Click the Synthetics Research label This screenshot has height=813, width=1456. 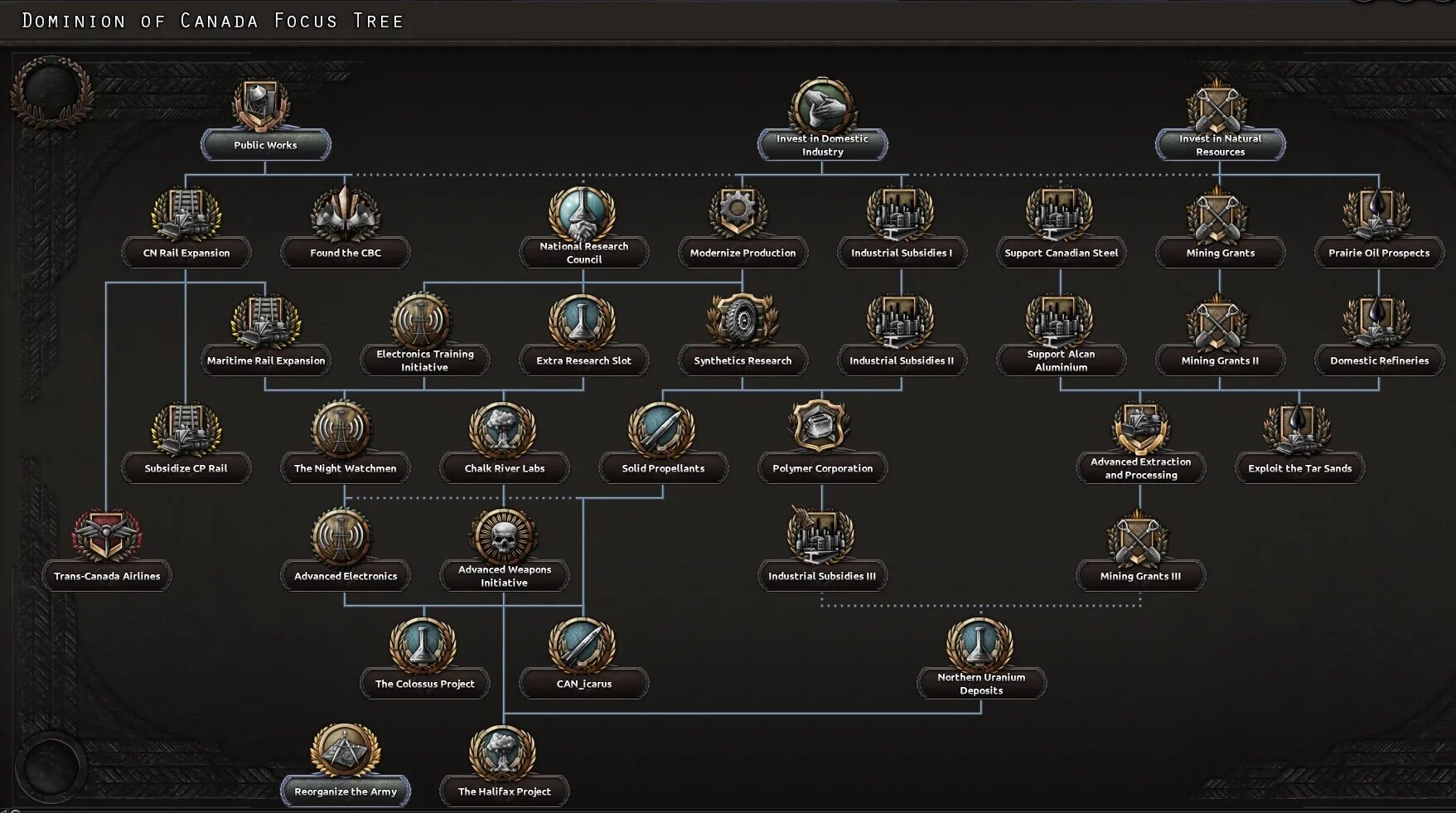coord(743,361)
